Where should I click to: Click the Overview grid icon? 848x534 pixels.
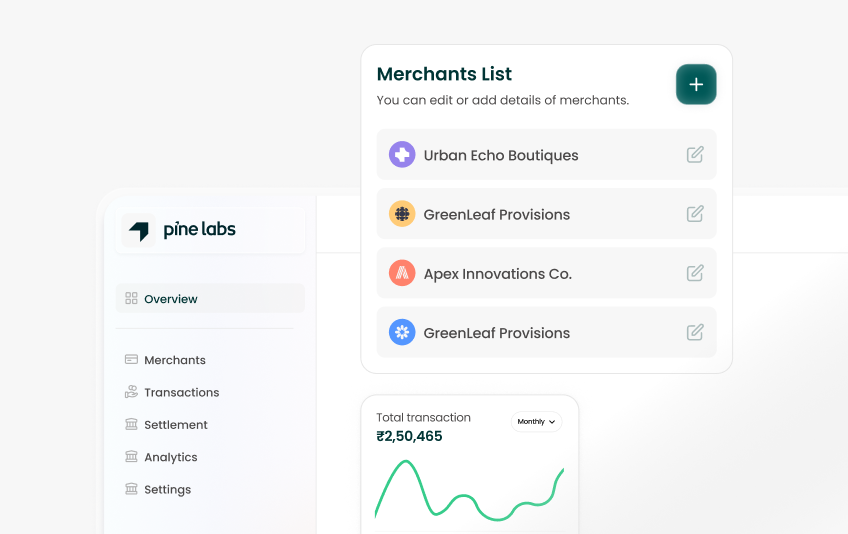pyautogui.click(x=131, y=299)
